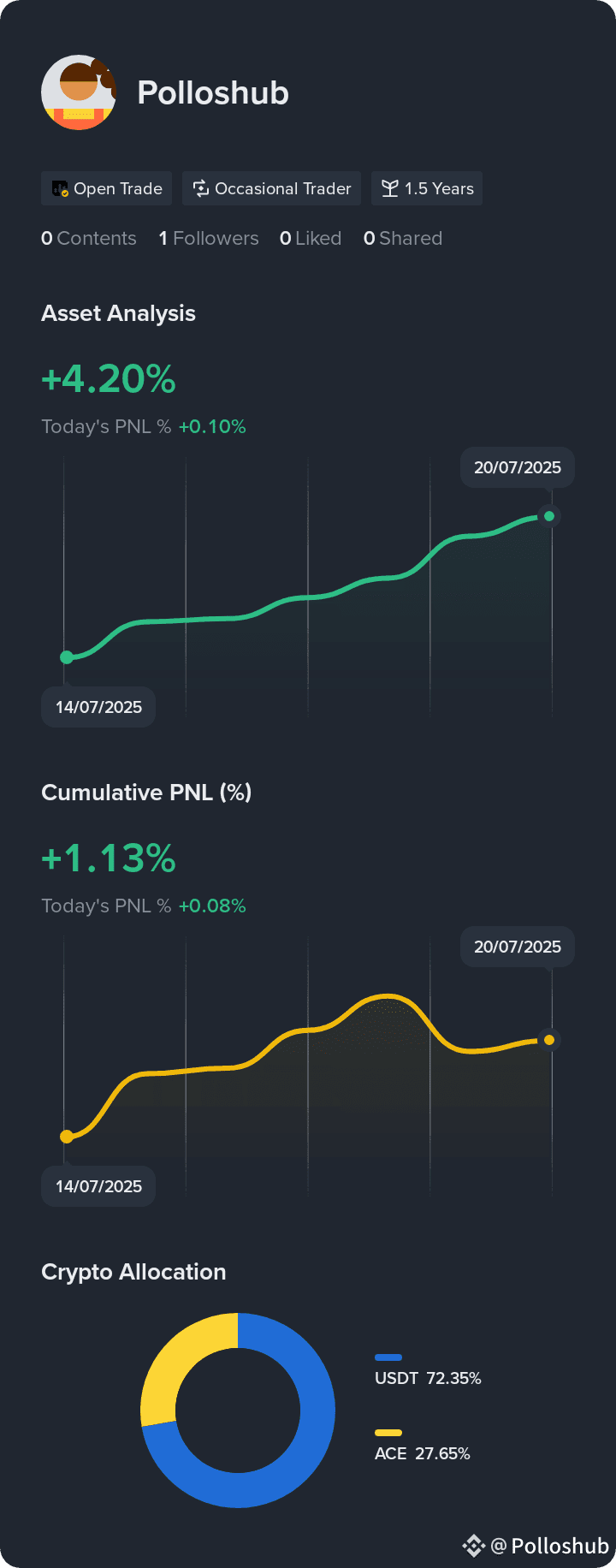Click the Binance logo beside @Polloshub

(x=473, y=1546)
